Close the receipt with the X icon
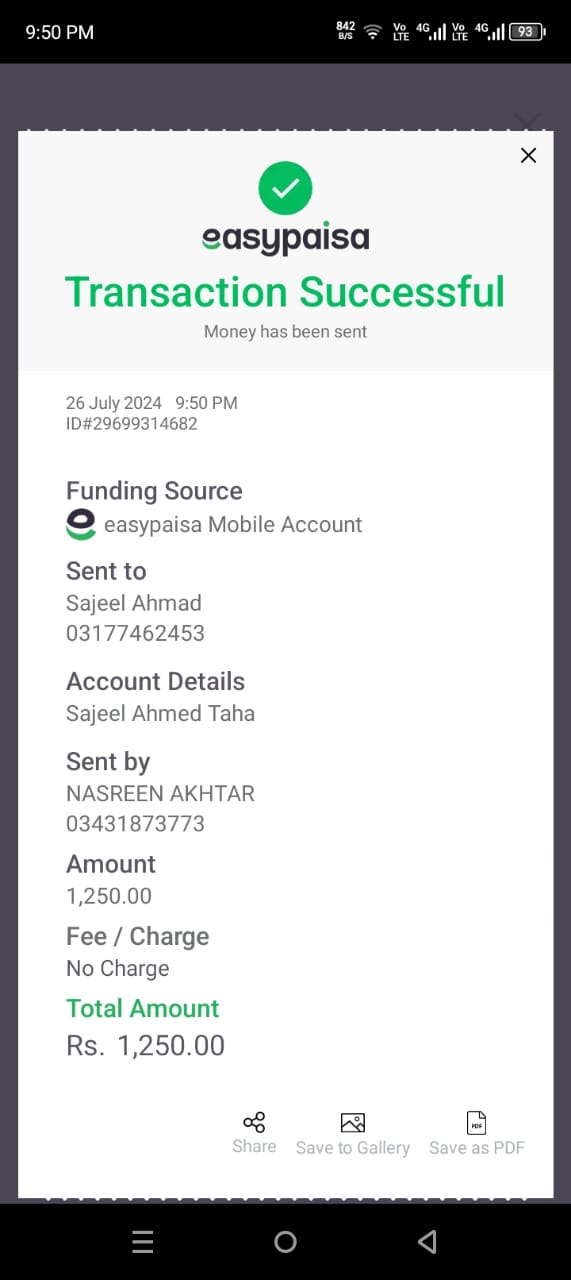Viewport: 571px width, 1280px height. 528,155
